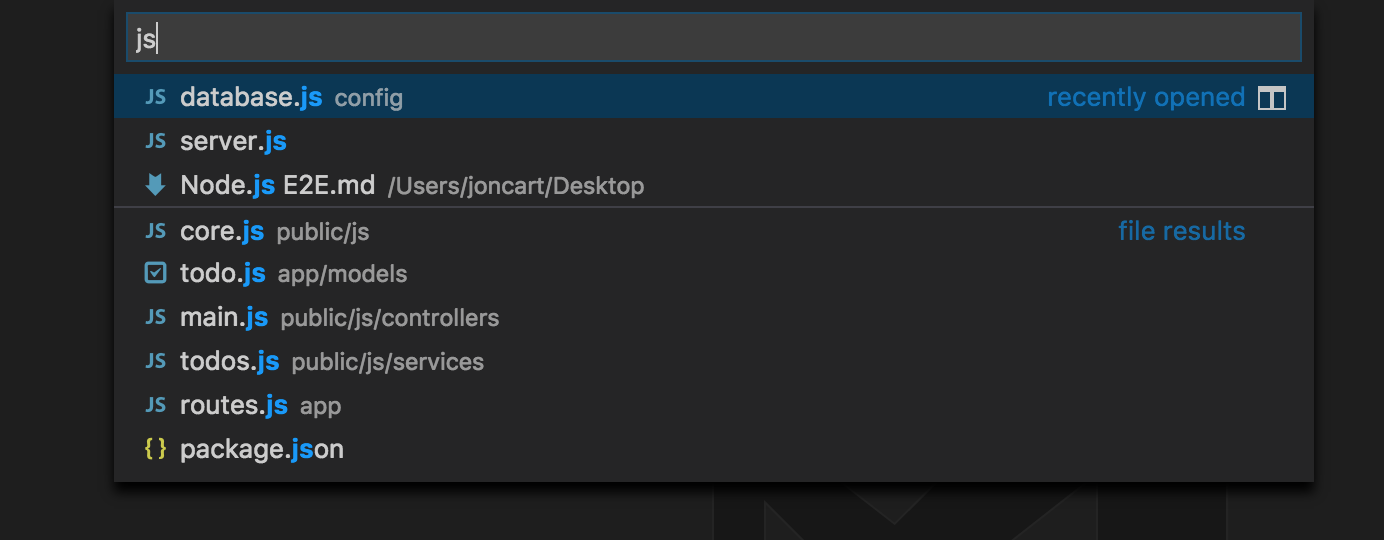Open database.js from the config folder
The height and width of the screenshot is (540, 1384).
[251, 97]
